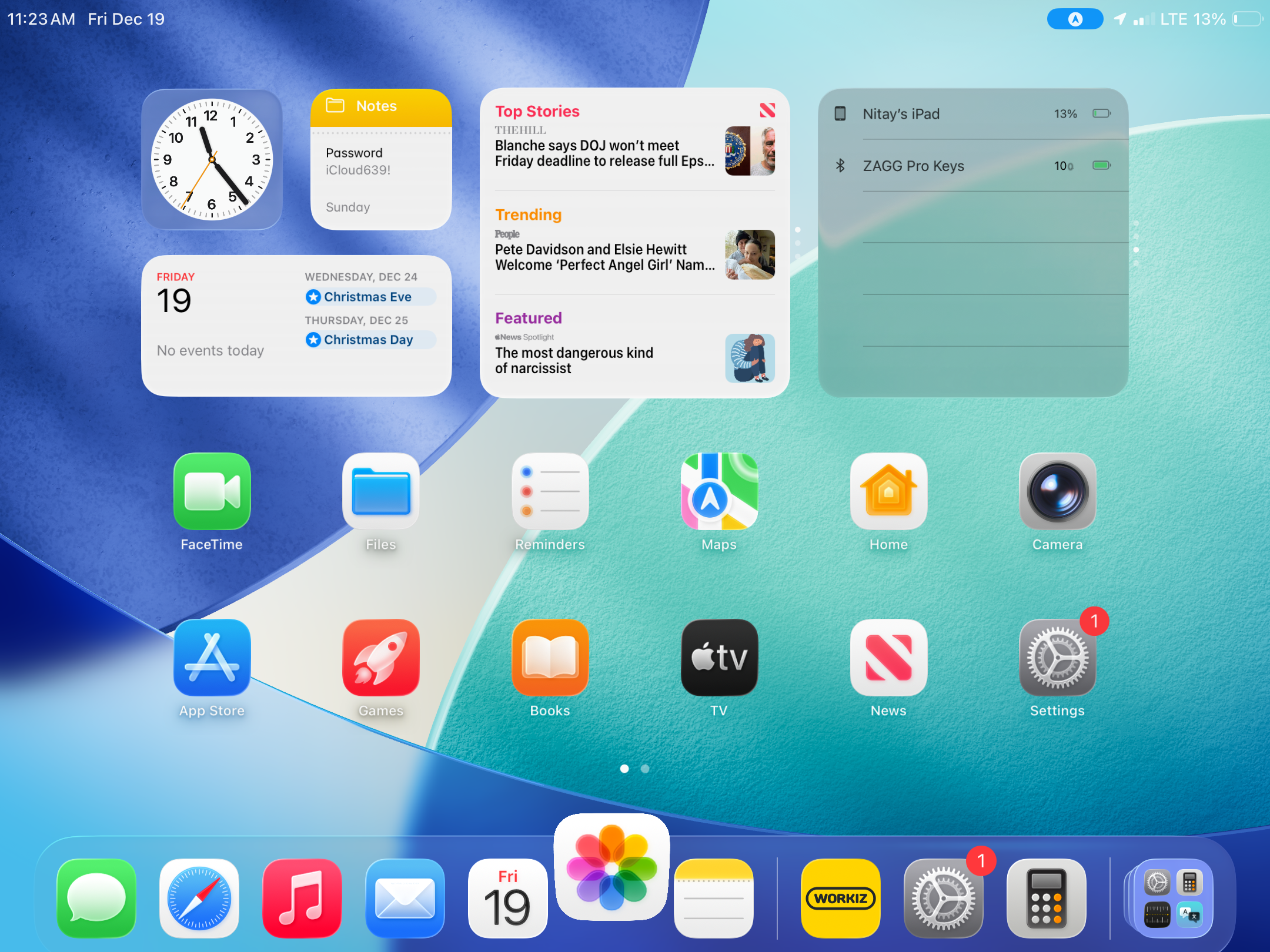The image size is (1270, 952).
Task: Open the FaceTime app
Action: click(212, 491)
